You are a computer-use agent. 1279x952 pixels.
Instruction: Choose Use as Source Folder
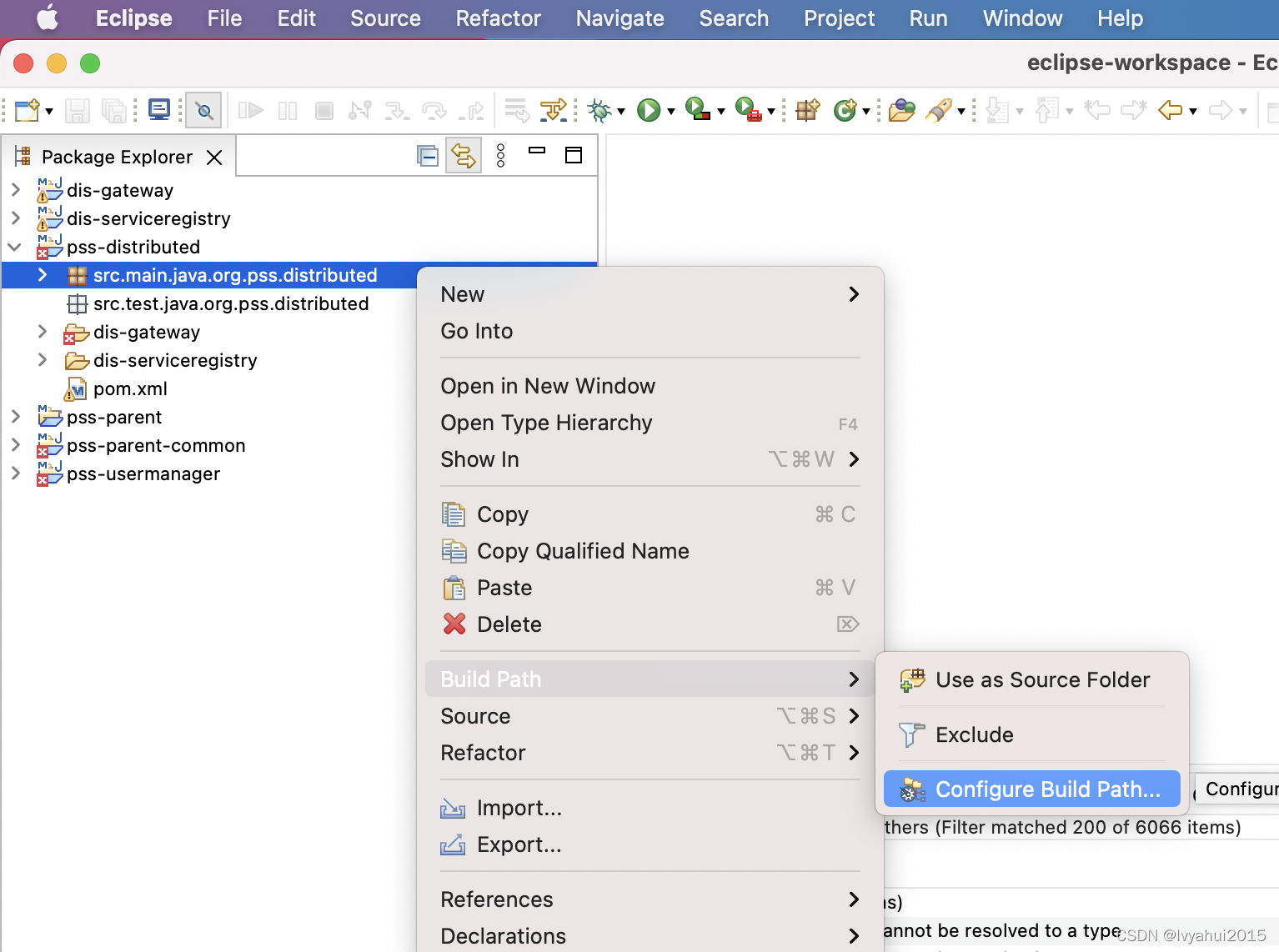[1032, 679]
